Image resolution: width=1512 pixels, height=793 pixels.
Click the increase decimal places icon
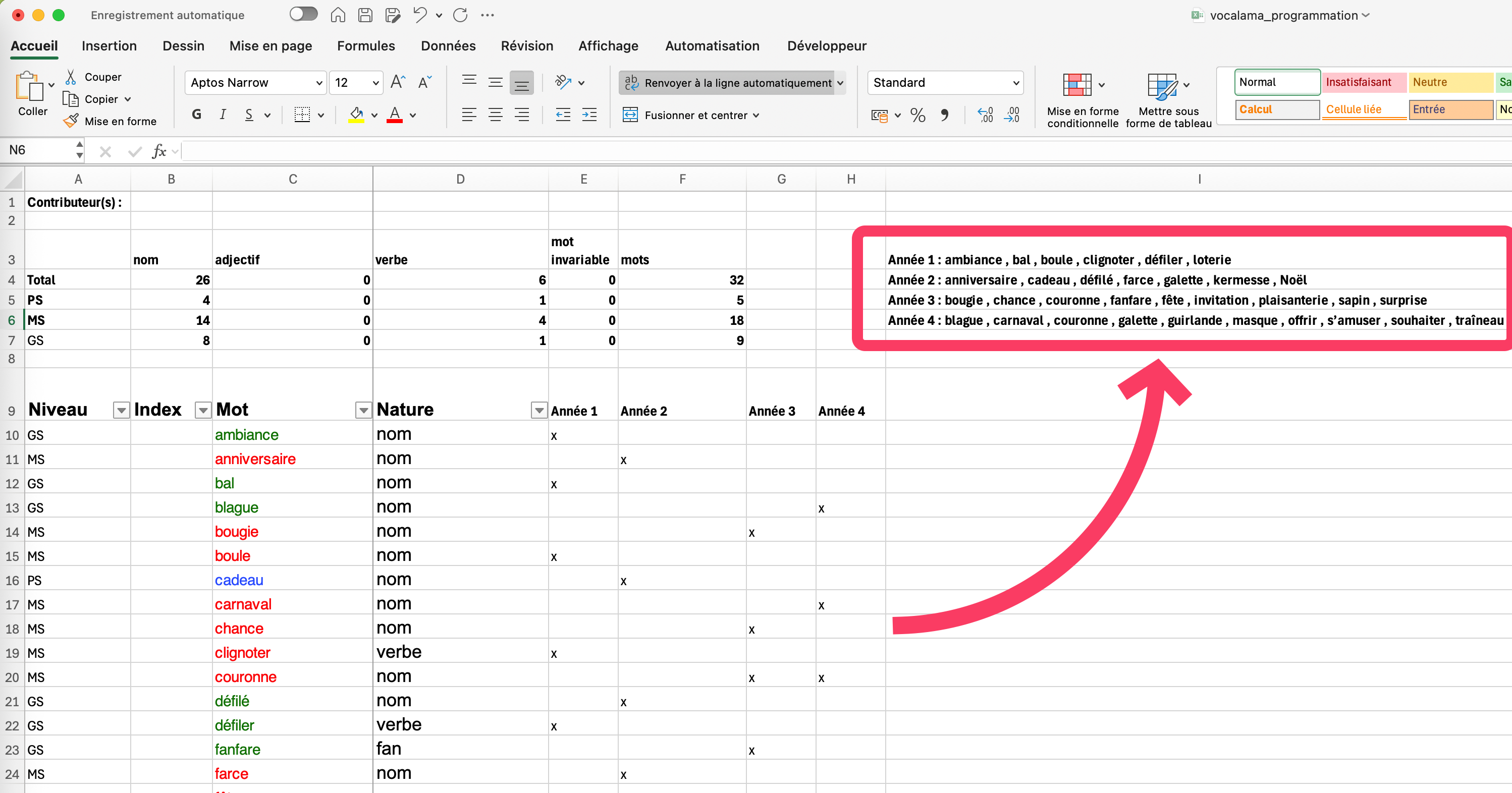tap(986, 115)
